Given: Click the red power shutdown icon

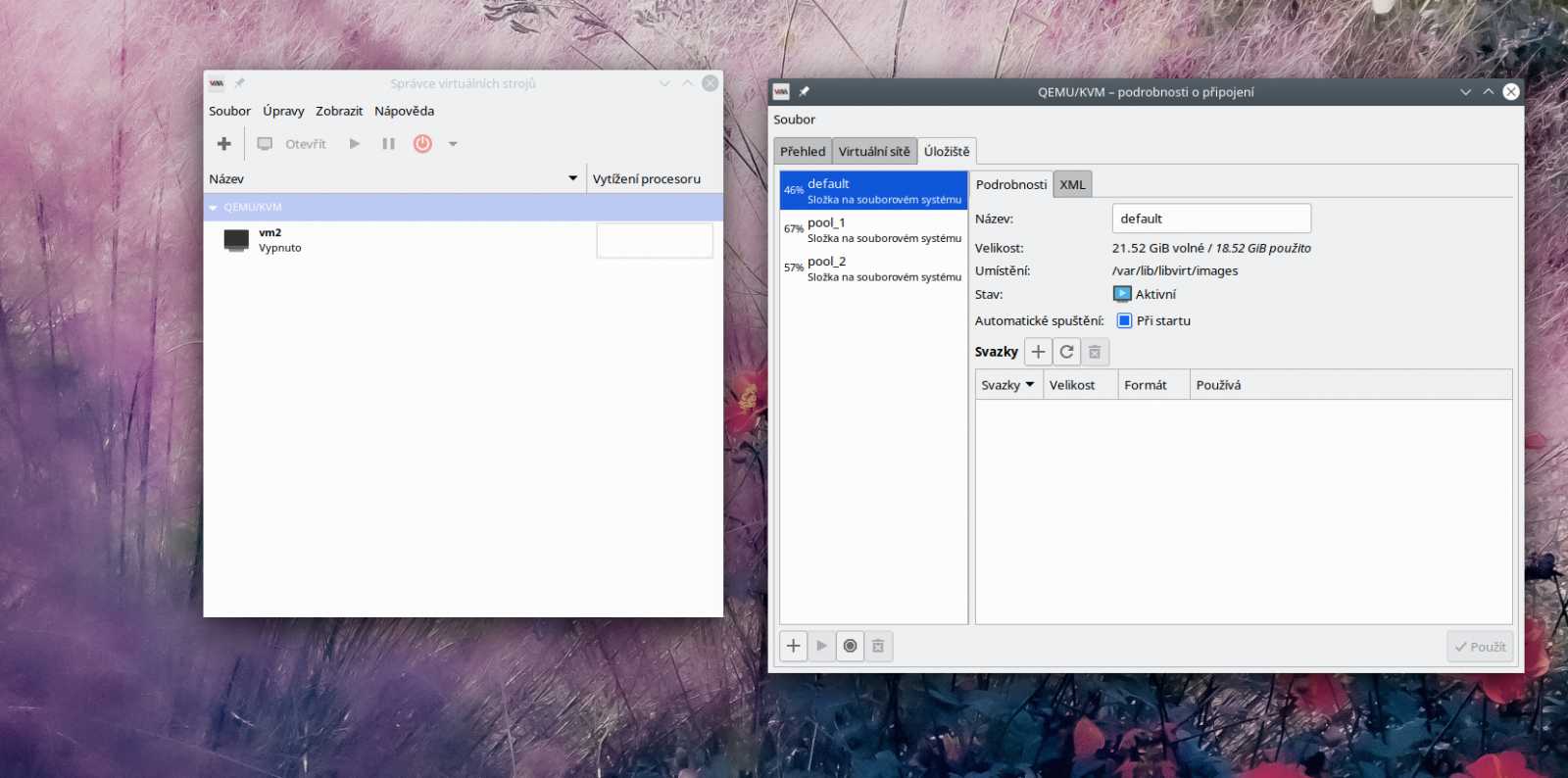Looking at the screenshot, I should [x=422, y=144].
